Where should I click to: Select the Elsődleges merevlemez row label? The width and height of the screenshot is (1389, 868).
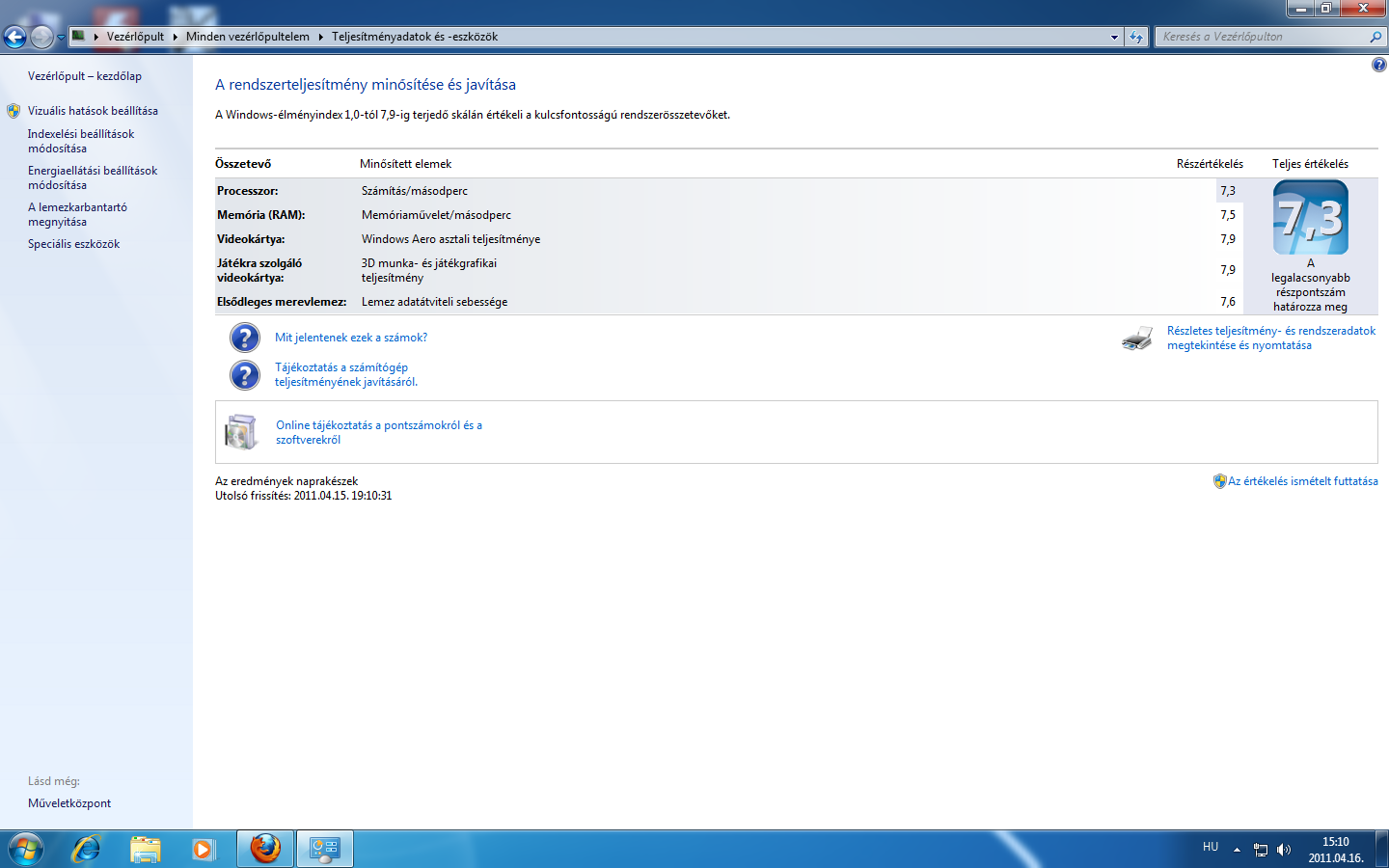tap(282, 302)
